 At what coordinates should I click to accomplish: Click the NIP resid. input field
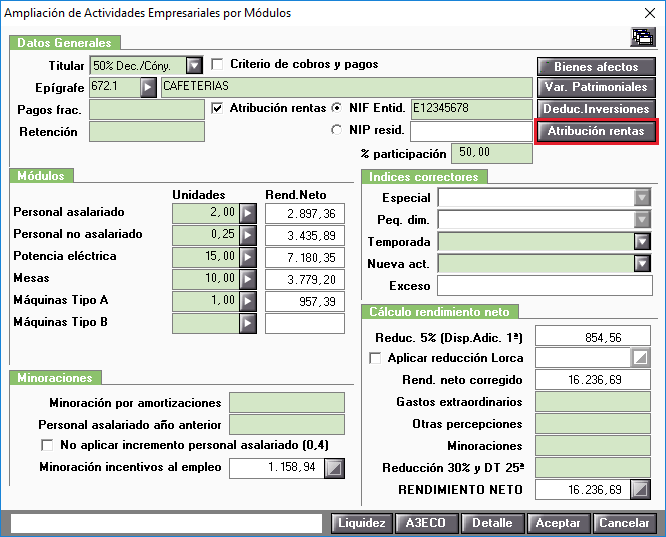[471, 132]
